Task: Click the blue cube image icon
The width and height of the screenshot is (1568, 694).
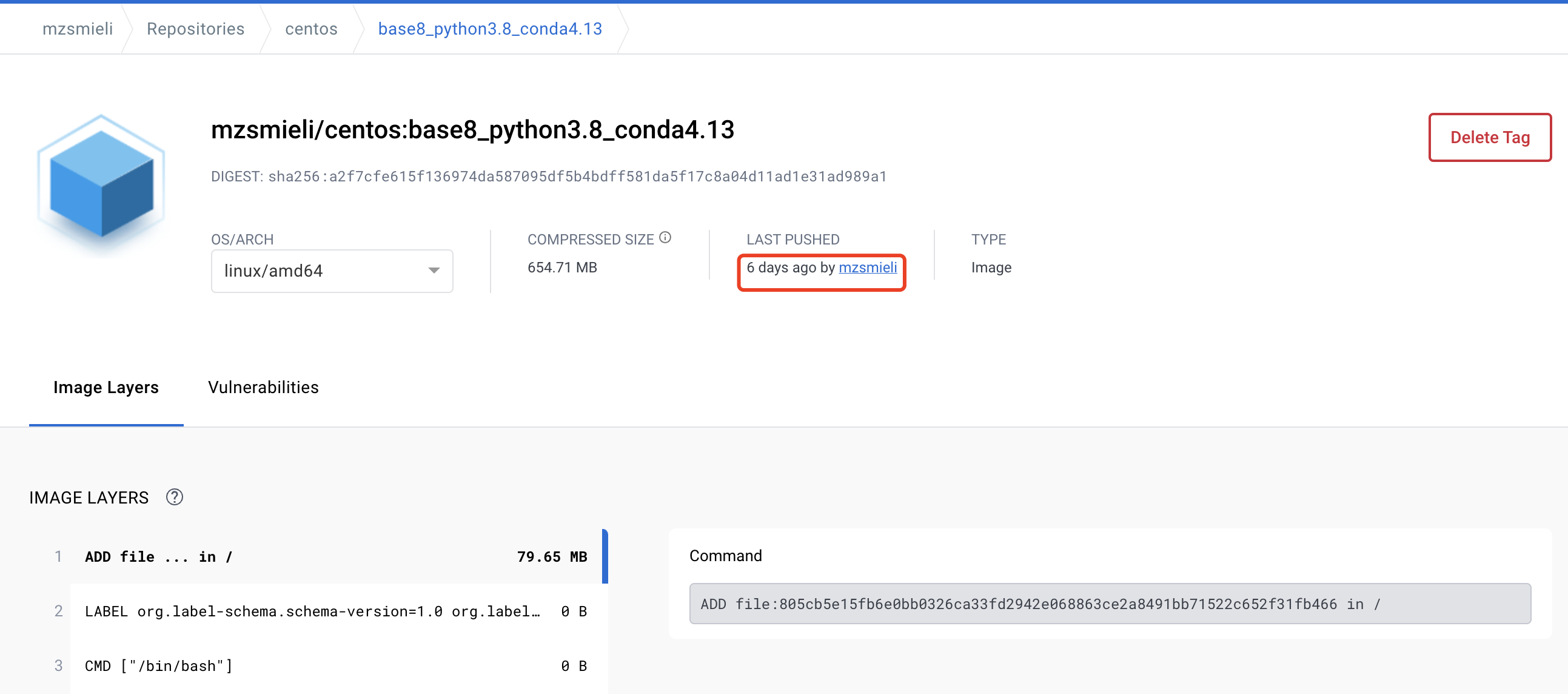Action: pos(101,183)
